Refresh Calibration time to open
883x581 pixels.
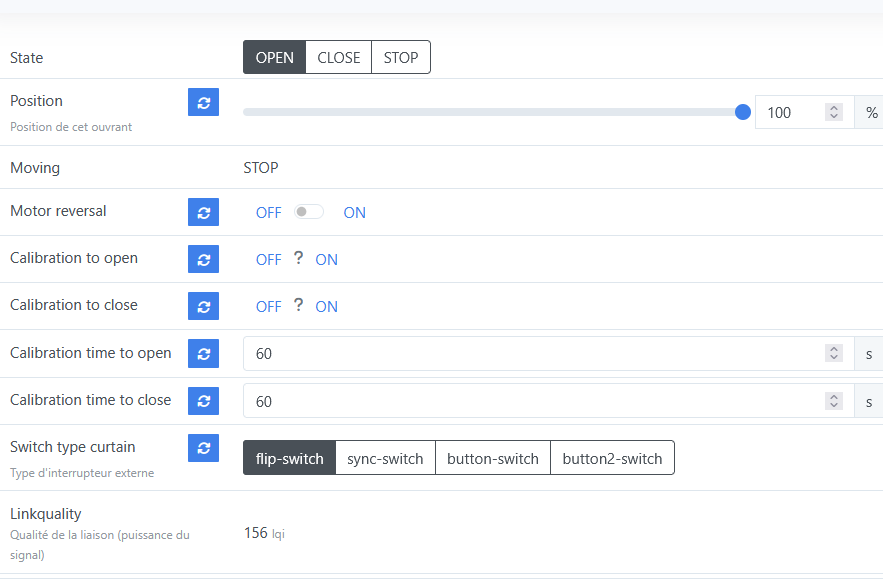point(203,353)
